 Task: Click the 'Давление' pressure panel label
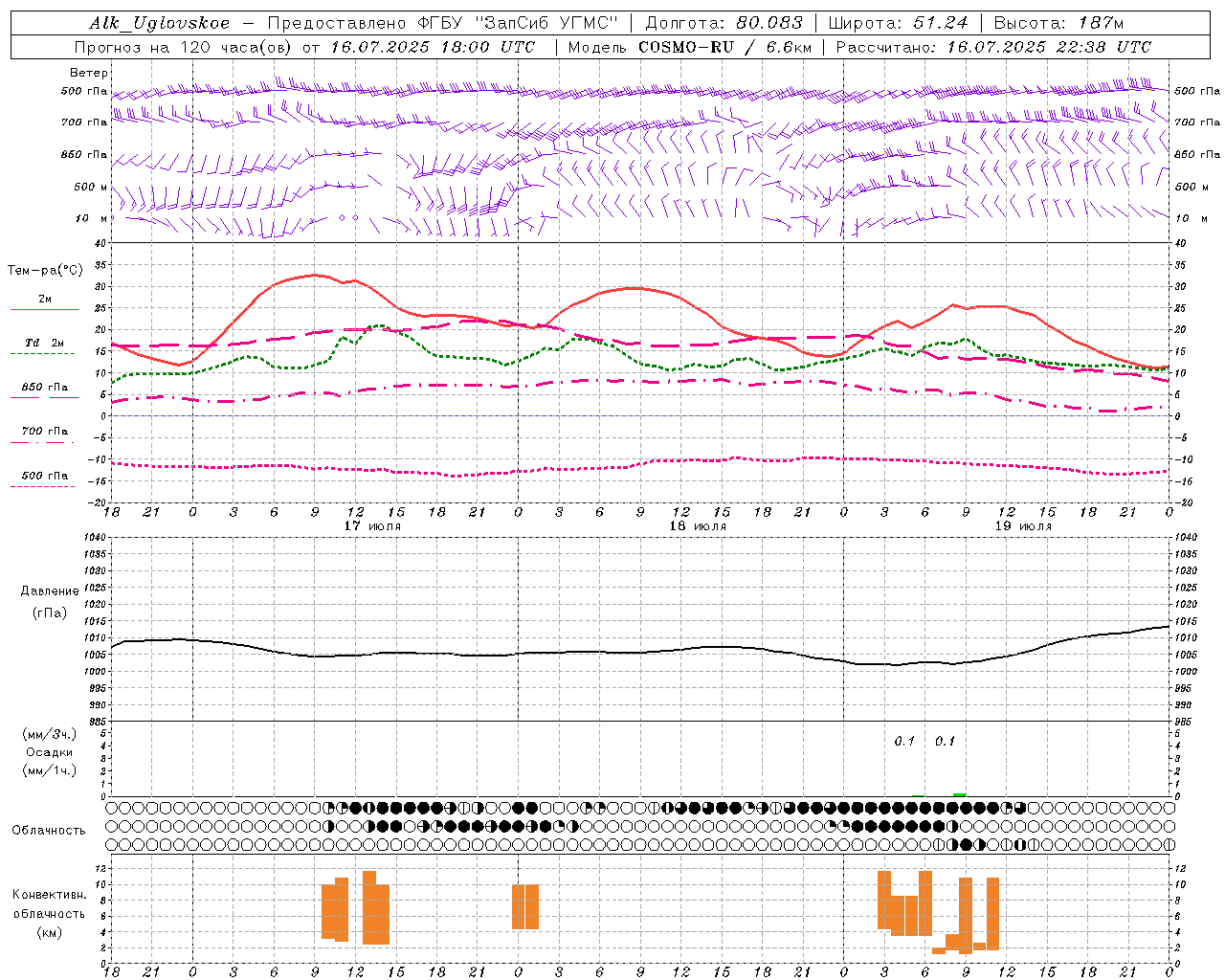(x=50, y=591)
